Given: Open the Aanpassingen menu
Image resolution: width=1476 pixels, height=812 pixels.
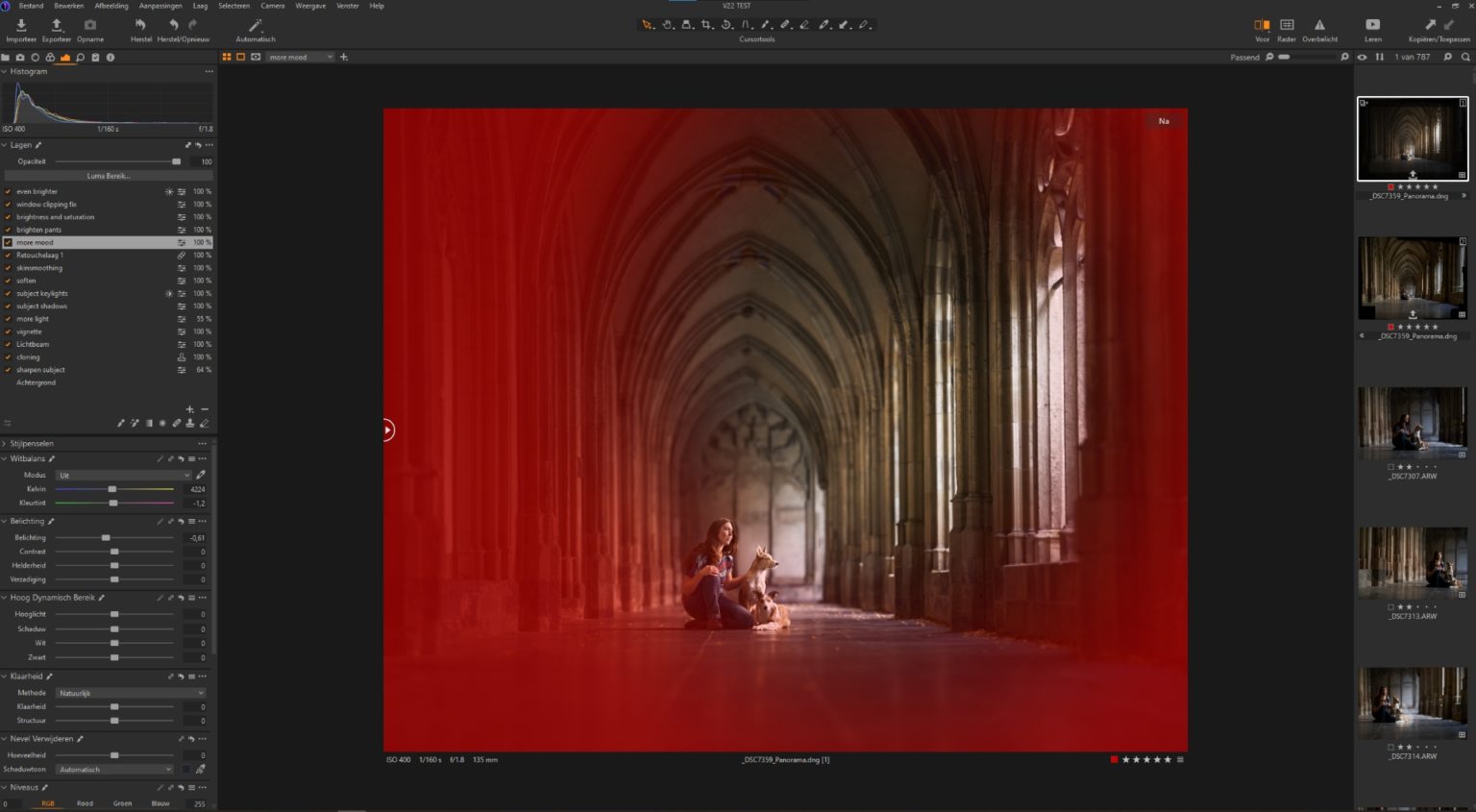Looking at the screenshot, I should 160,6.
